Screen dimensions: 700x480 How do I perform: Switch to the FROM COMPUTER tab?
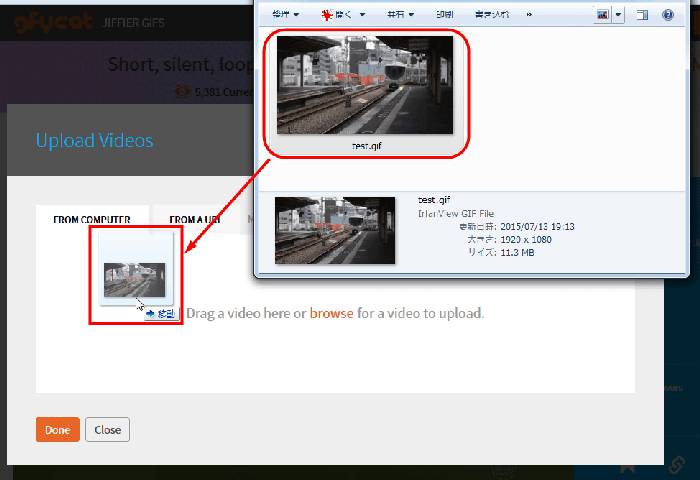click(x=92, y=220)
